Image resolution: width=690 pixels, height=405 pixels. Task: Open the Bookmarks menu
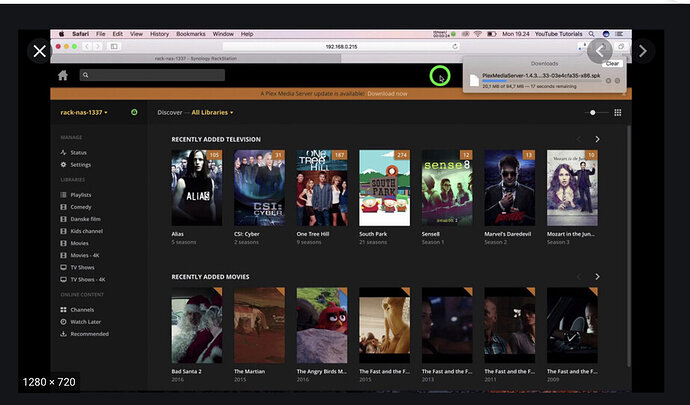click(191, 34)
